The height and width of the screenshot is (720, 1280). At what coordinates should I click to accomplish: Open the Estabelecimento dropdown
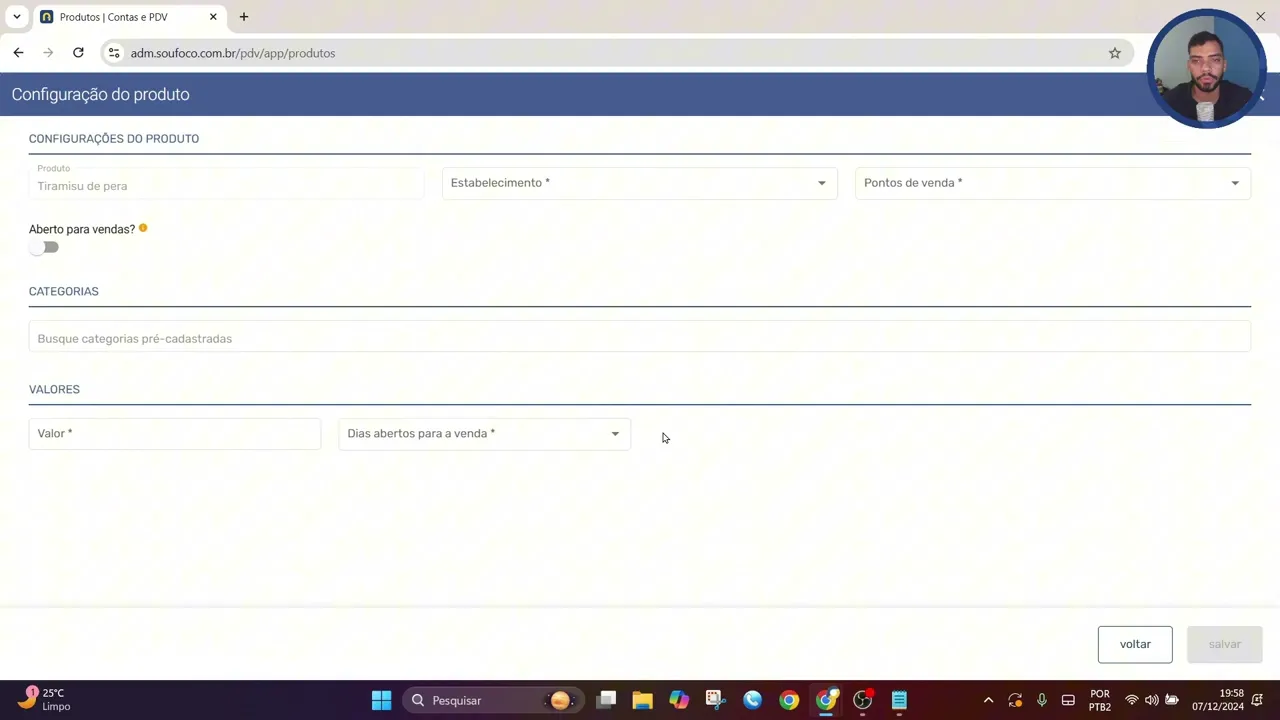[639, 183]
